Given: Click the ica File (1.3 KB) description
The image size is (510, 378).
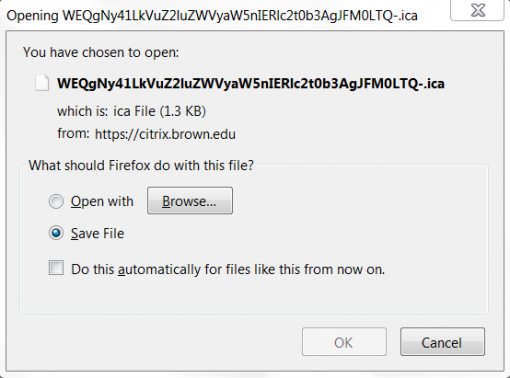Looking at the screenshot, I should [160, 111].
